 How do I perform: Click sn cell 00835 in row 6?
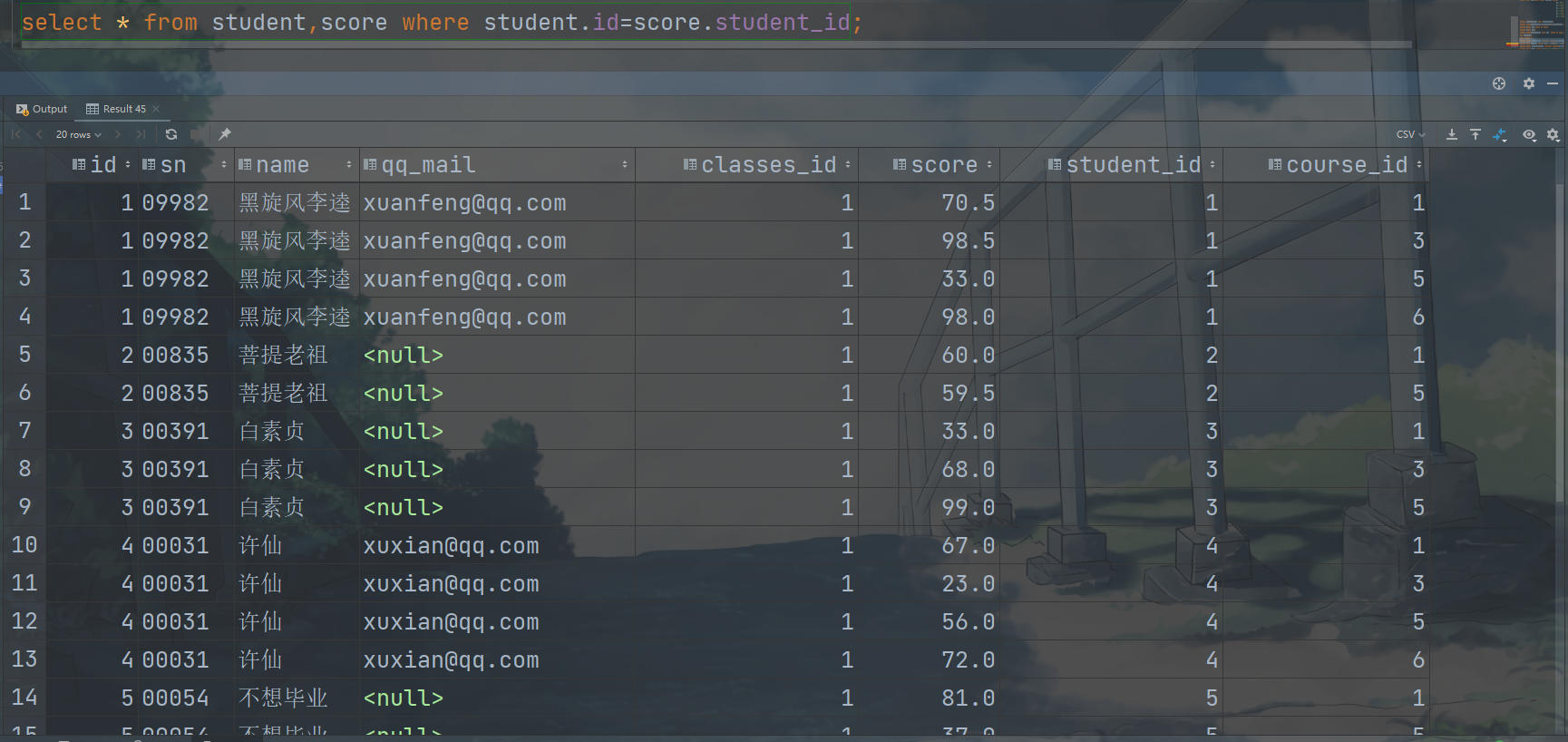tap(185, 393)
